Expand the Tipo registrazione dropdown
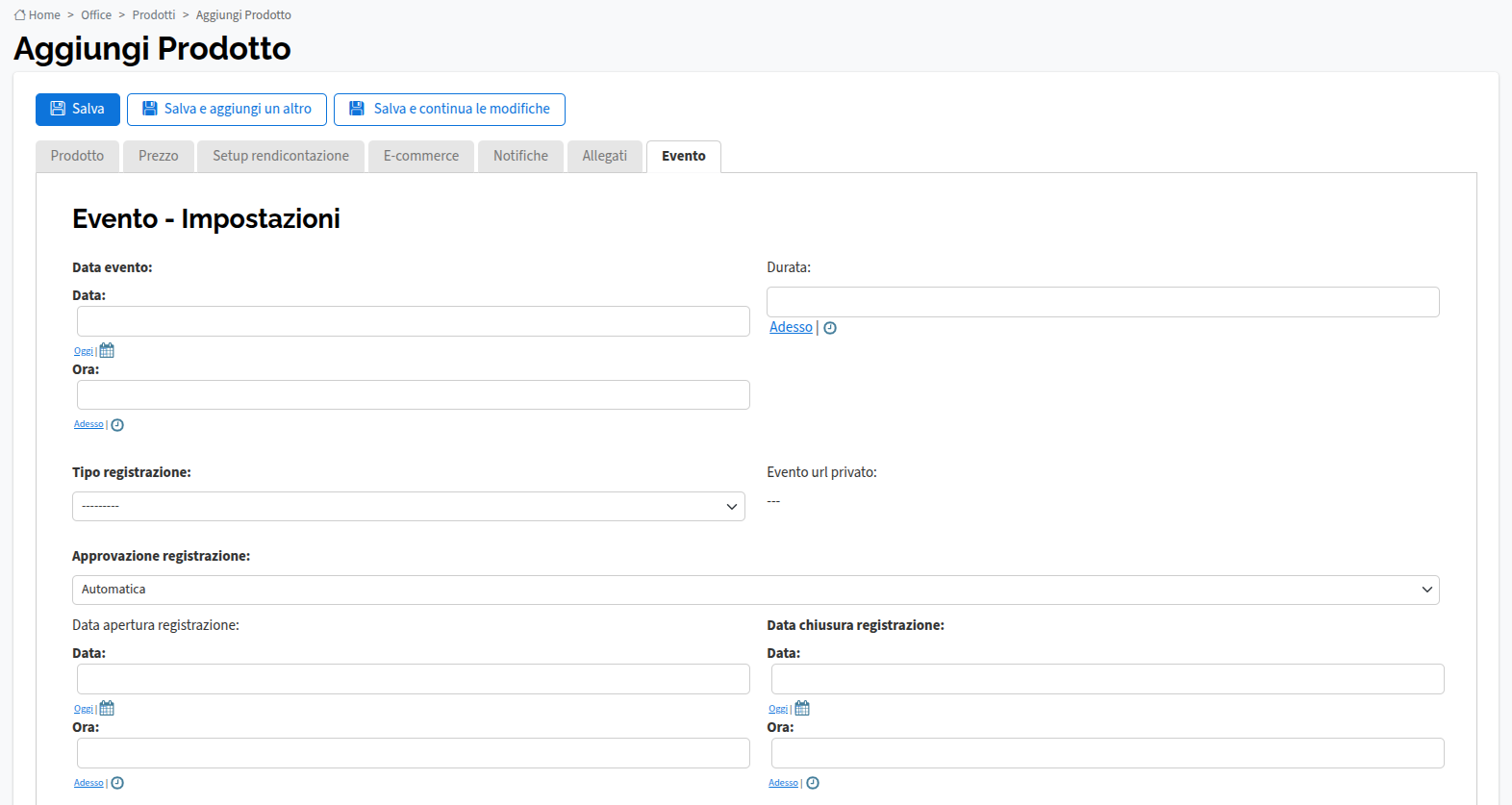Screen dimensions: 1512x805 (x=409, y=507)
